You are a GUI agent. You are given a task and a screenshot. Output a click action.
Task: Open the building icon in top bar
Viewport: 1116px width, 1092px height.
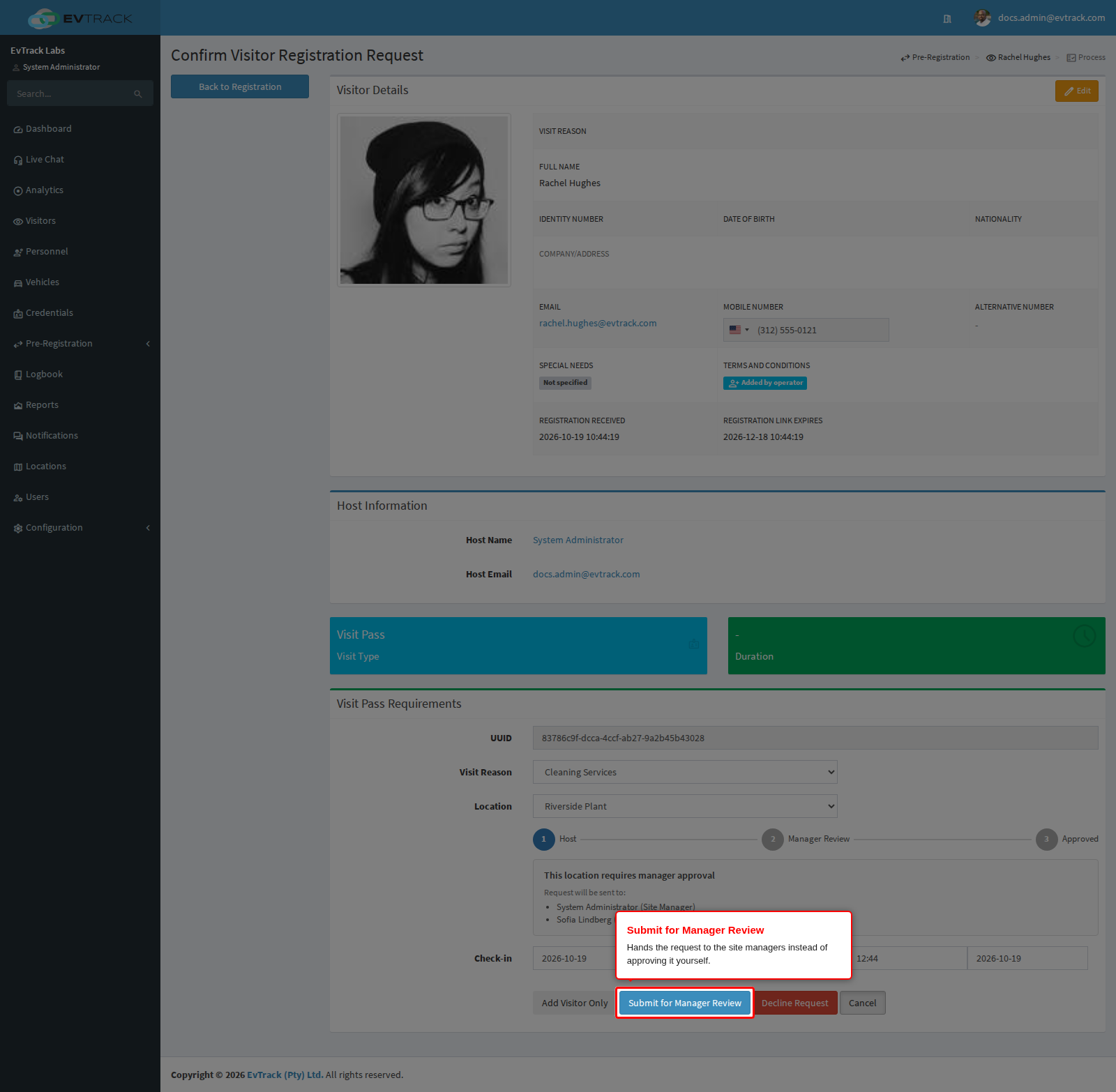947,19
